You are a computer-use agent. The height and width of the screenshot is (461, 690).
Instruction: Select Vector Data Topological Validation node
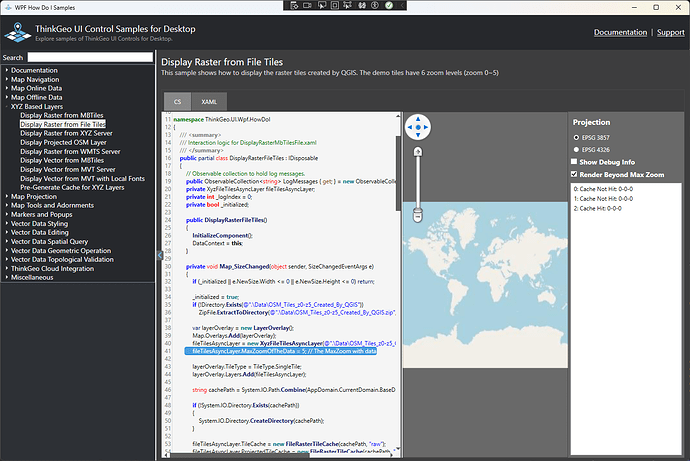pyautogui.click(x=62, y=260)
